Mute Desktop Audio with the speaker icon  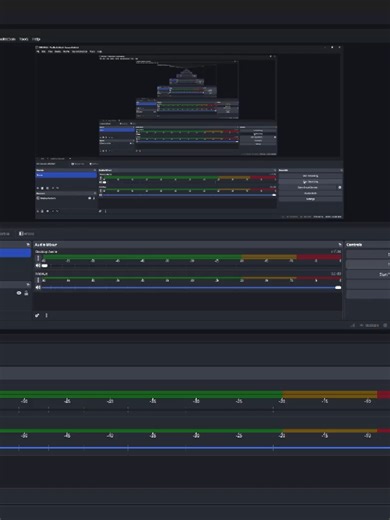click(38, 266)
